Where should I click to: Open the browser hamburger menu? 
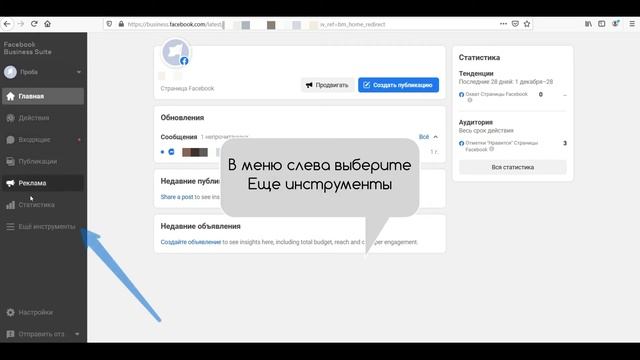632,24
